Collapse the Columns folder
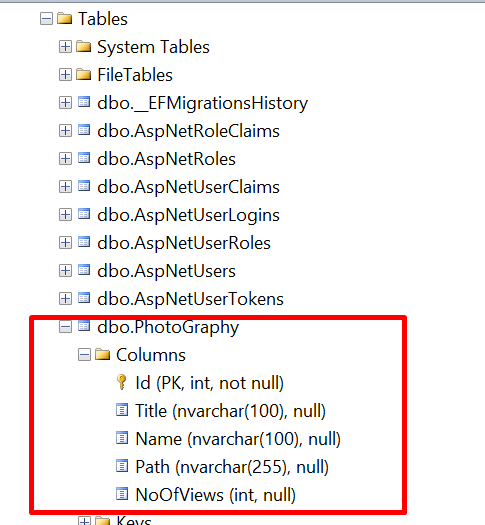485x525 pixels. 84,355
